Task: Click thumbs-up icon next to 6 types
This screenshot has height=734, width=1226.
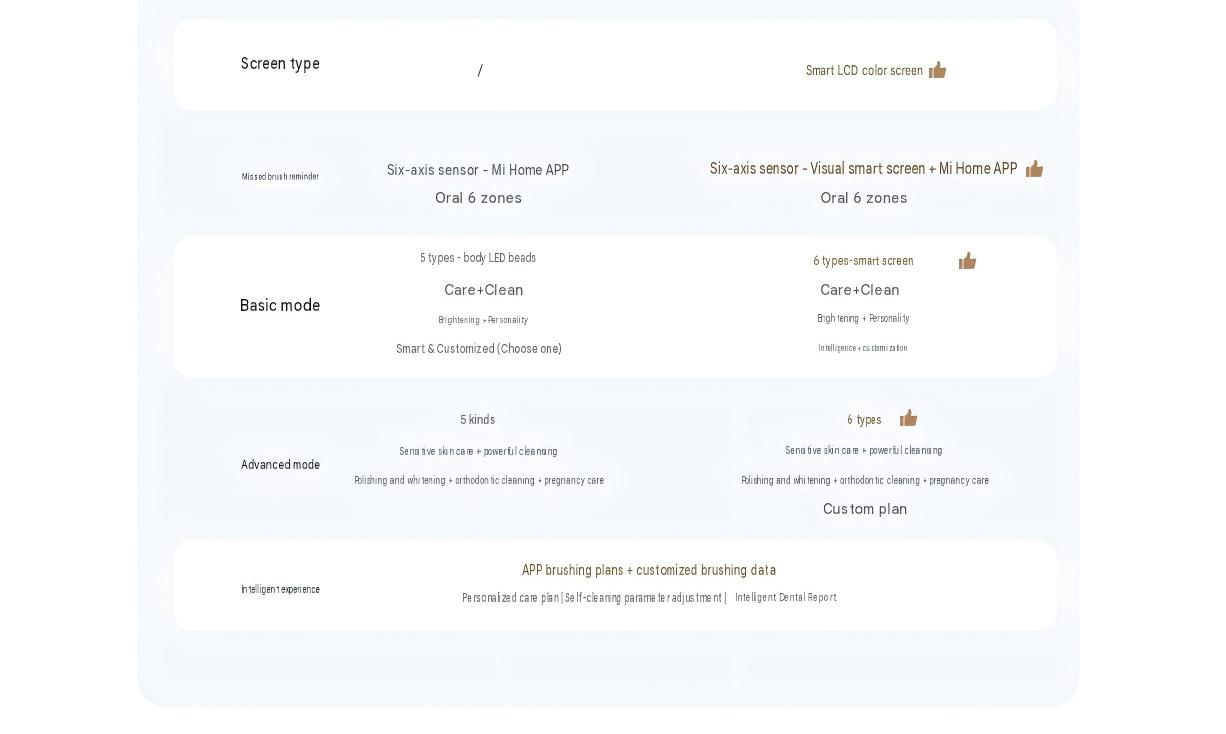Action: tap(908, 418)
